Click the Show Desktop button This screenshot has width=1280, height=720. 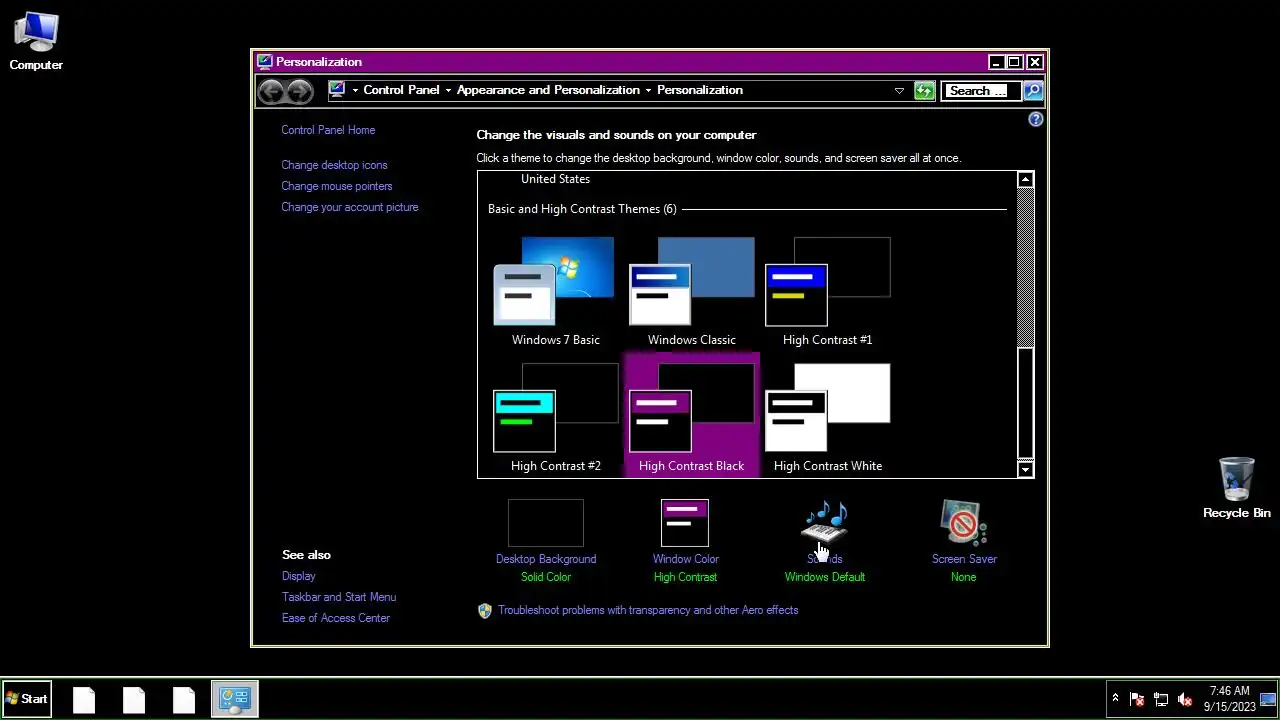1270,699
